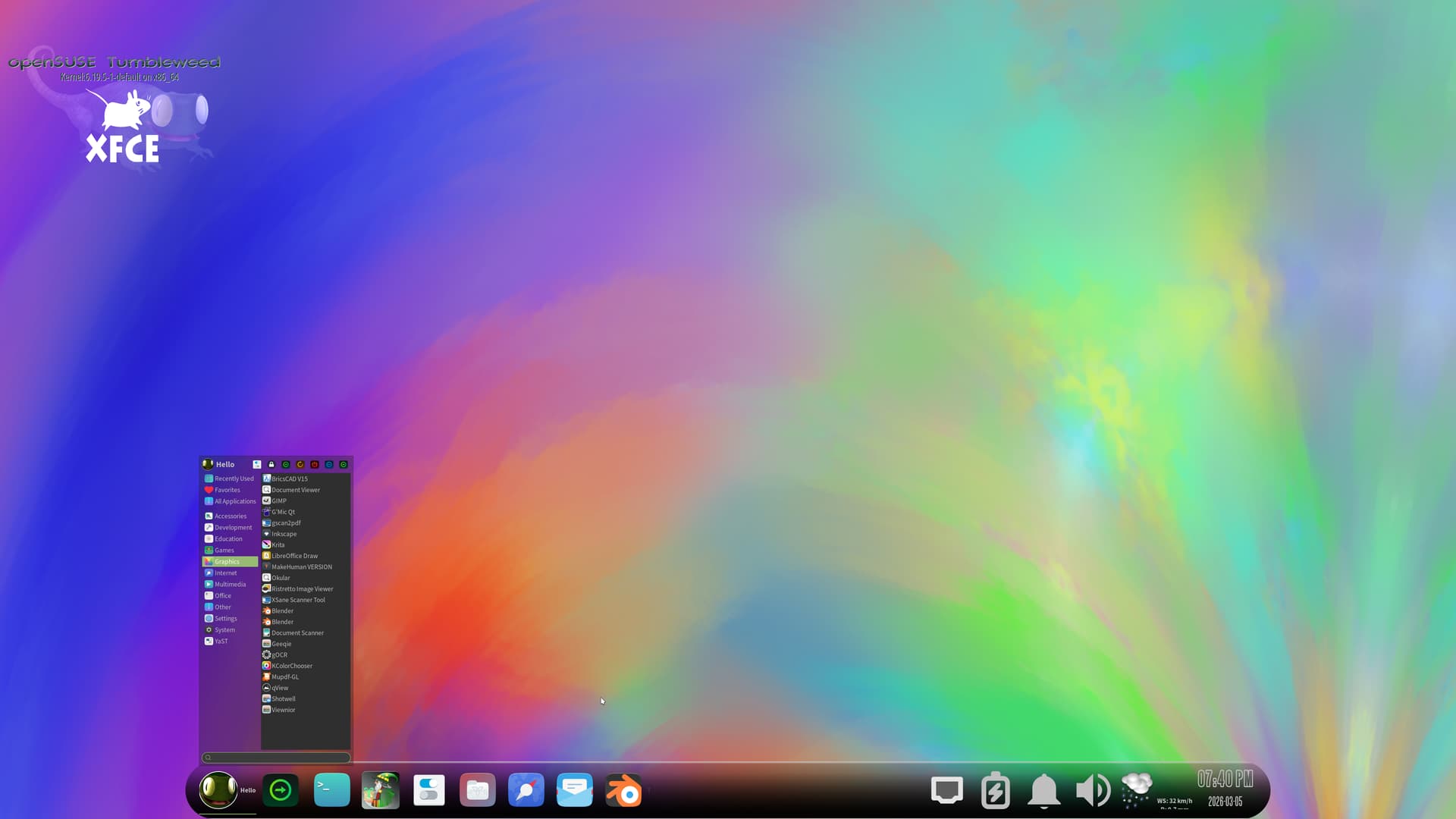Viewport: 1456px width, 819px height.
Task: Switch to the Favorites category
Action: pos(227,490)
